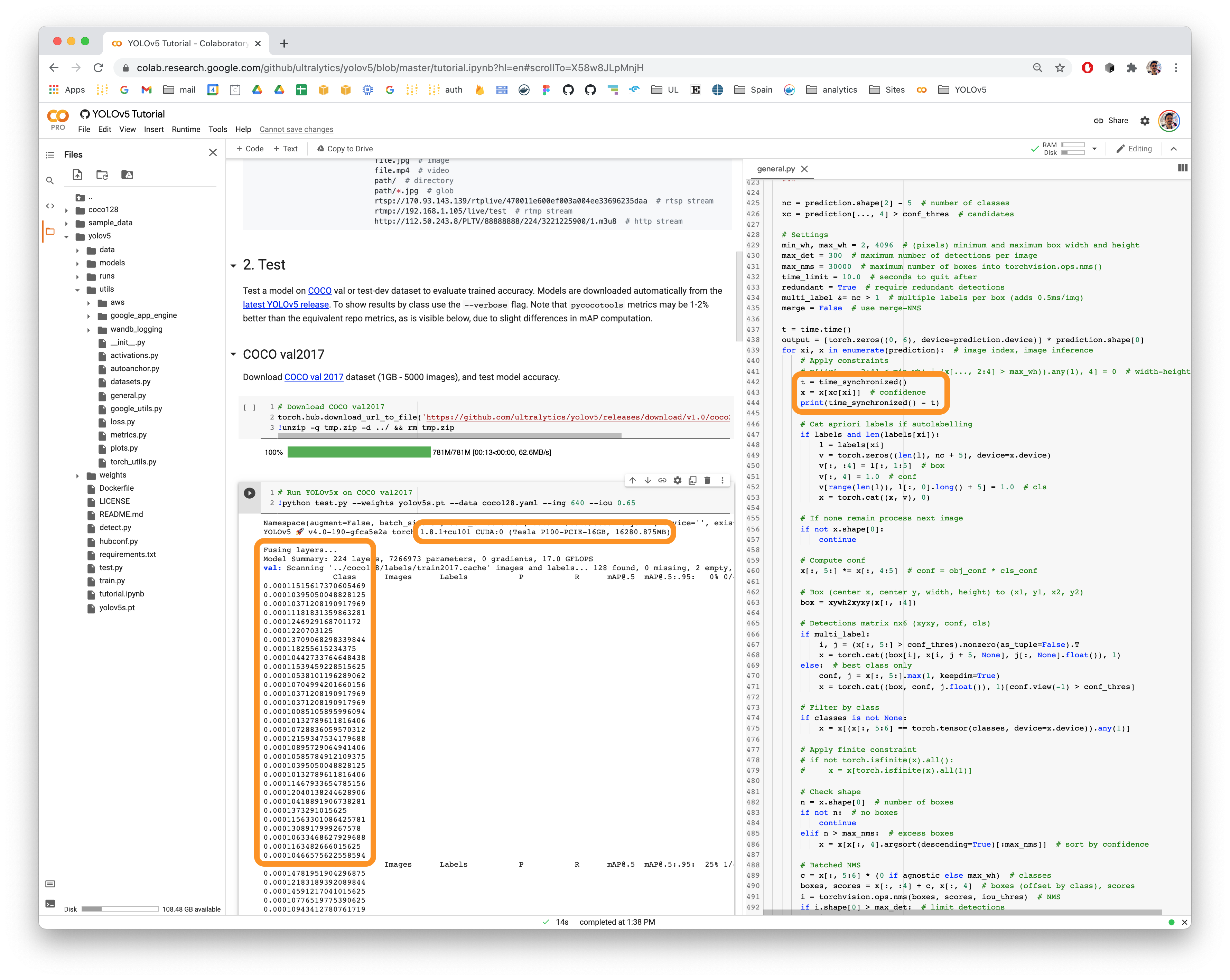Open metrics.py in the utils folder
The image size is (1230, 980).
(x=128, y=435)
